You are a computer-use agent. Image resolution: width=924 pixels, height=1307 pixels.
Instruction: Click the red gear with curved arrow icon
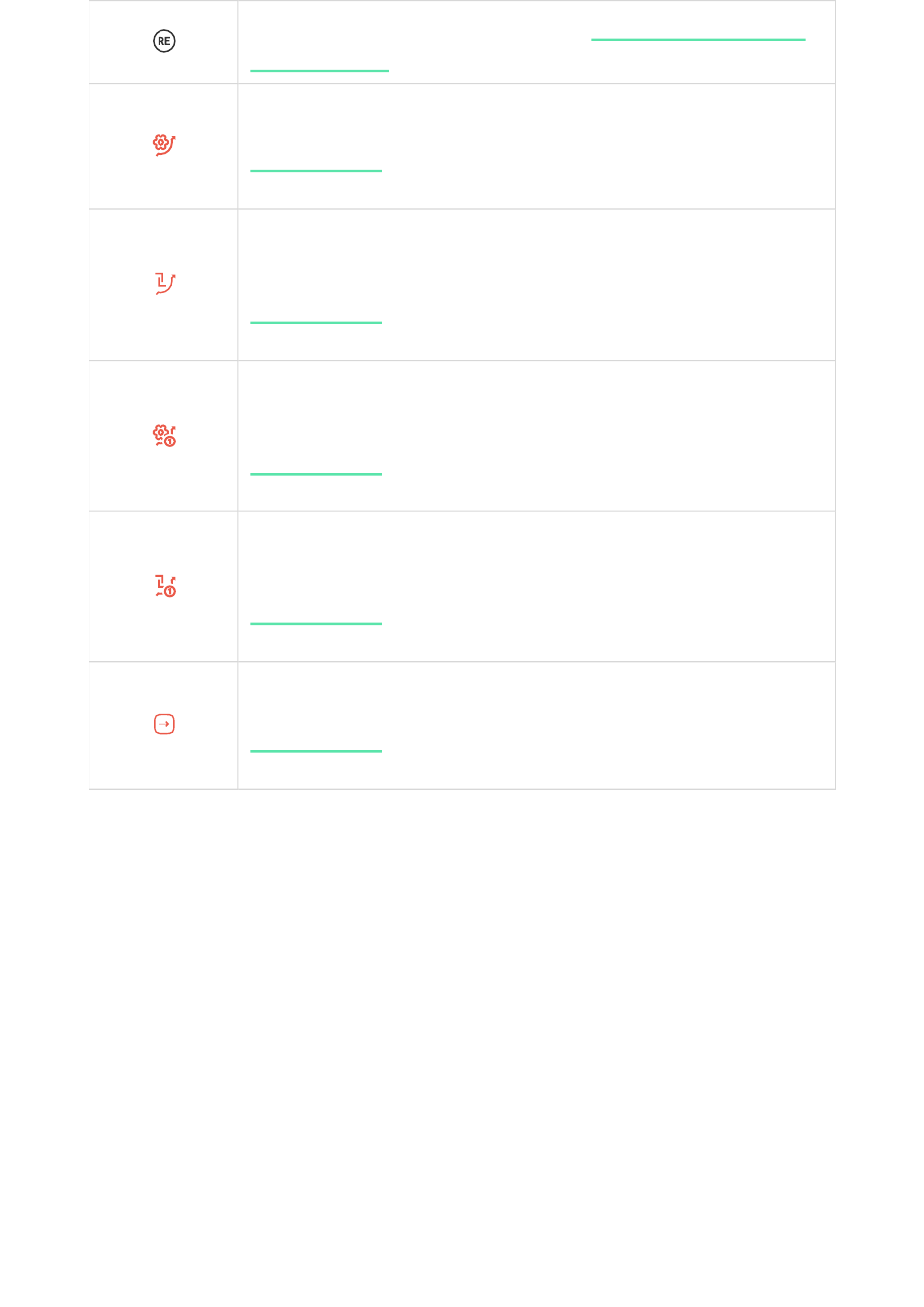click(x=164, y=144)
